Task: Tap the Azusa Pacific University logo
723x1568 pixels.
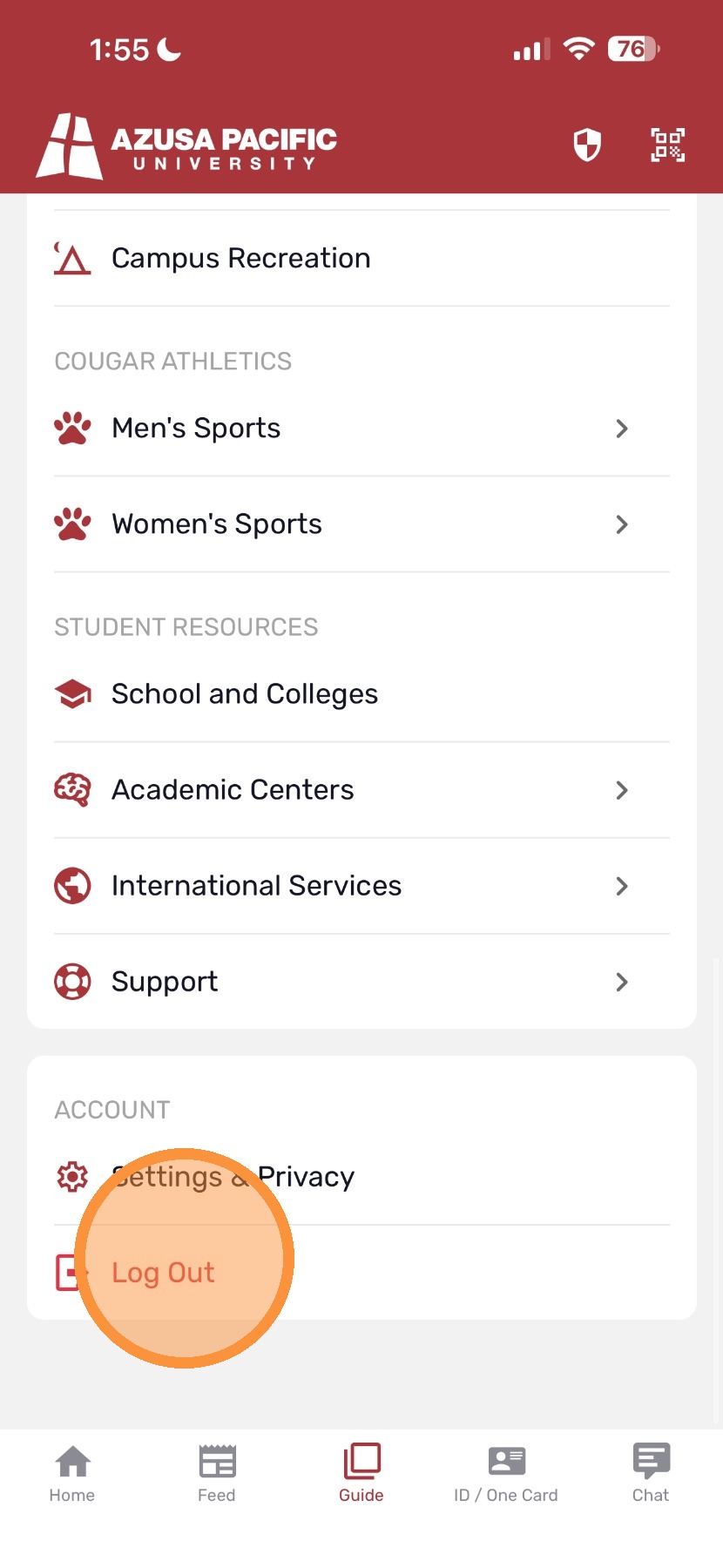Action: coord(186,145)
